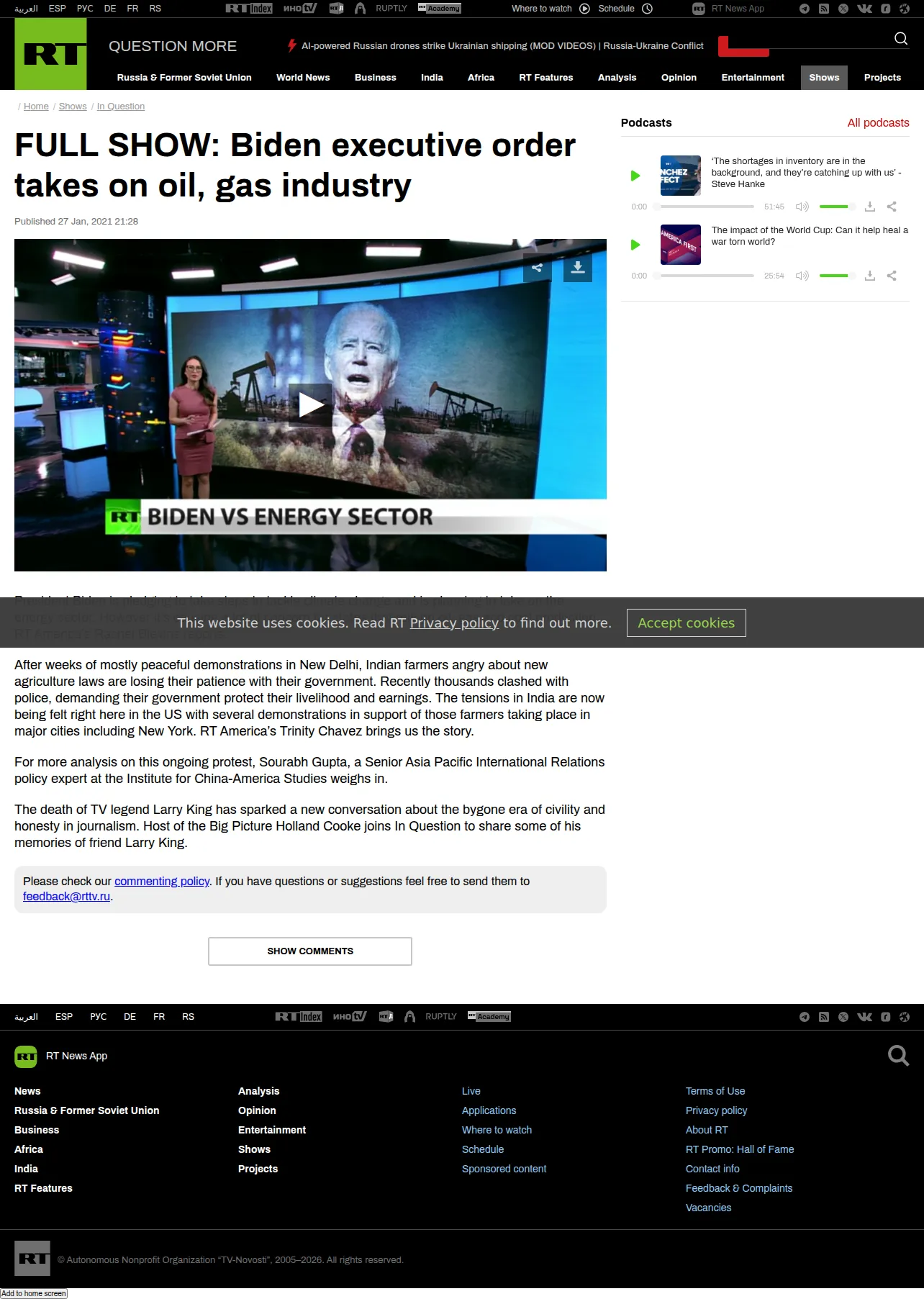Seek in the Steve Hanke podcast progress bar
924x1299 pixels.
[704, 207]
